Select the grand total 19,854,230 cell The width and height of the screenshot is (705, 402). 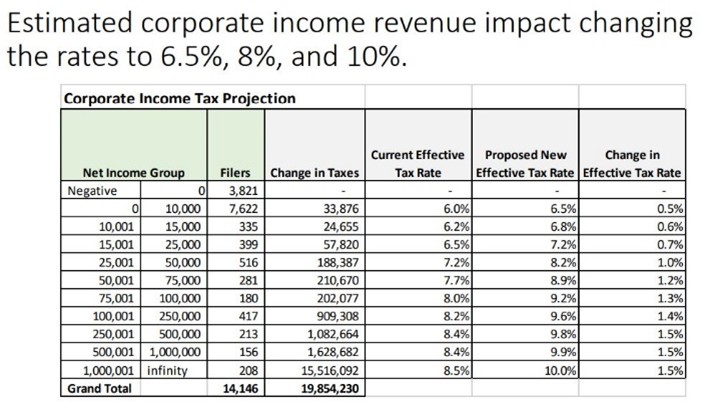(315, 388)
